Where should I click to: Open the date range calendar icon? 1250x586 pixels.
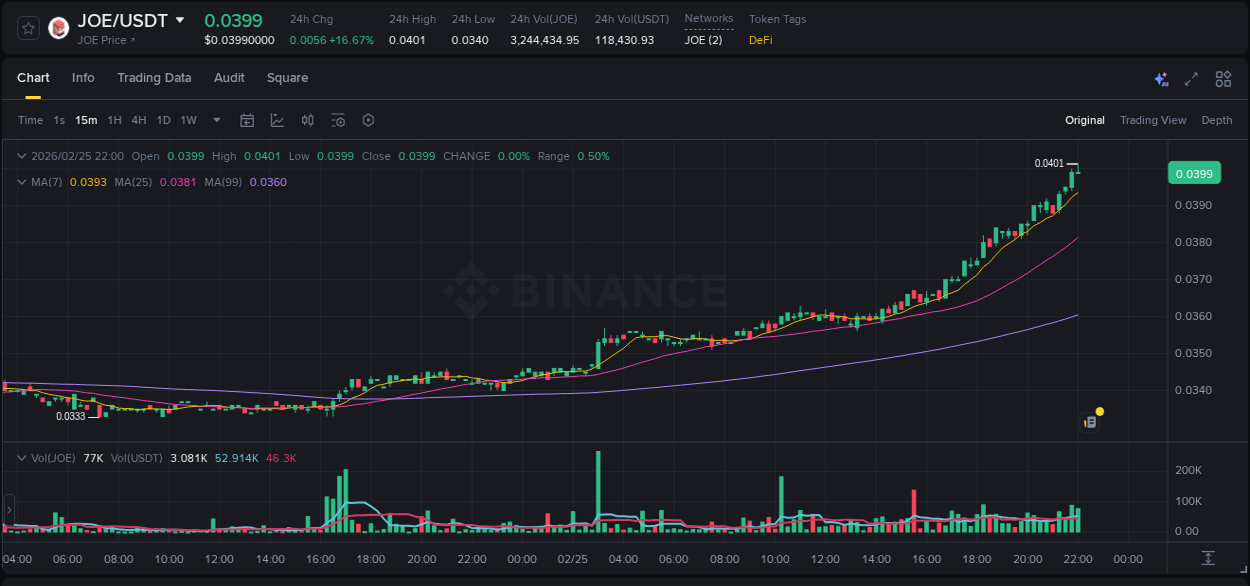(247, 120)
